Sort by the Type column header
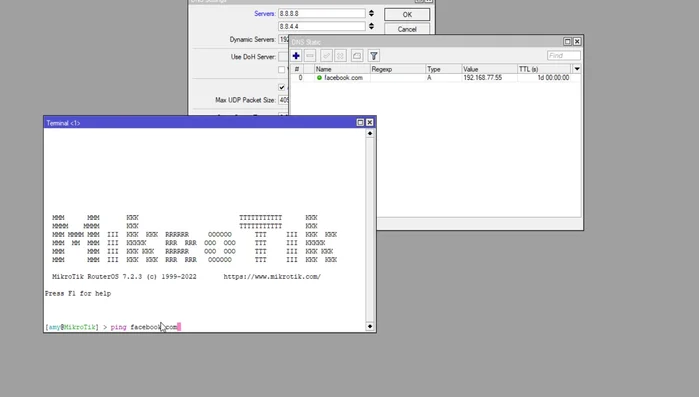Image resolution: width=699 pixels, height=397 pixels. pos(444,69)
